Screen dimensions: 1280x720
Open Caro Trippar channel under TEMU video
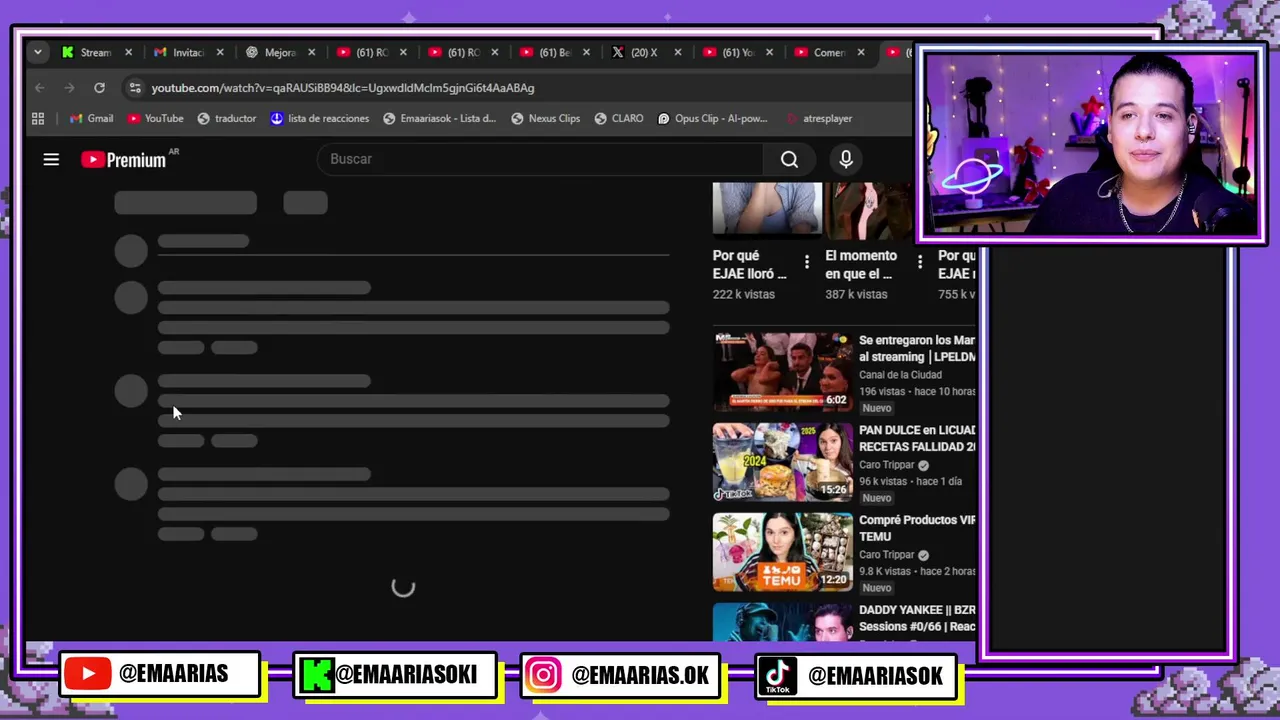887,555
